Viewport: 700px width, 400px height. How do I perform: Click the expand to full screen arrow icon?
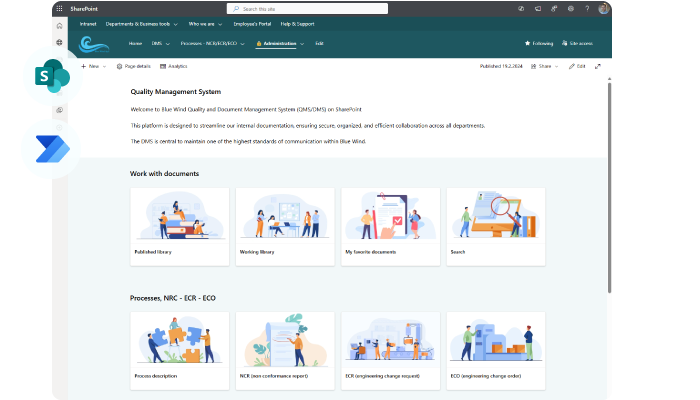(598, 66)
